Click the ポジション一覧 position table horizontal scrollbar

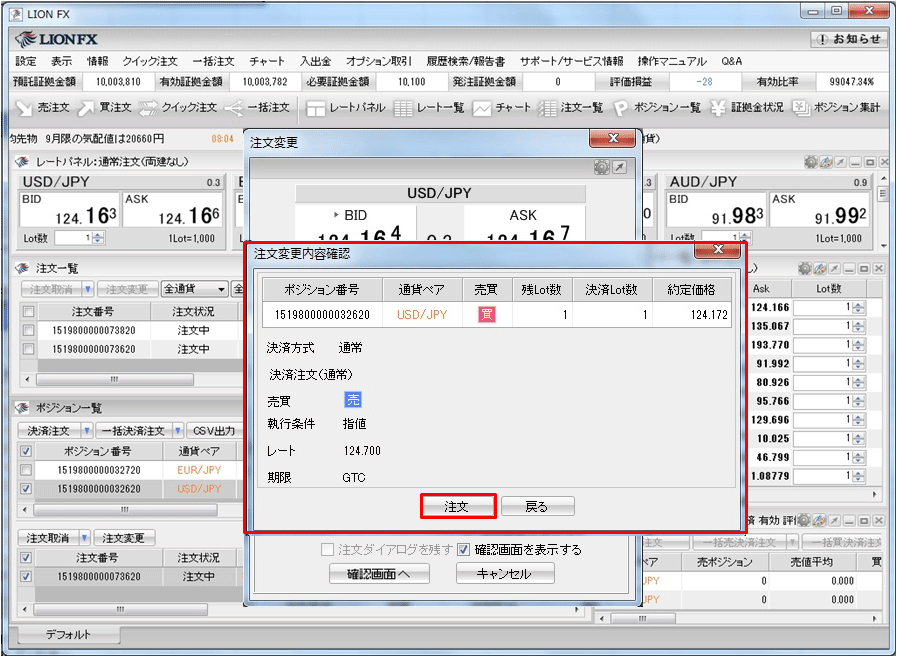coord(125,509)
